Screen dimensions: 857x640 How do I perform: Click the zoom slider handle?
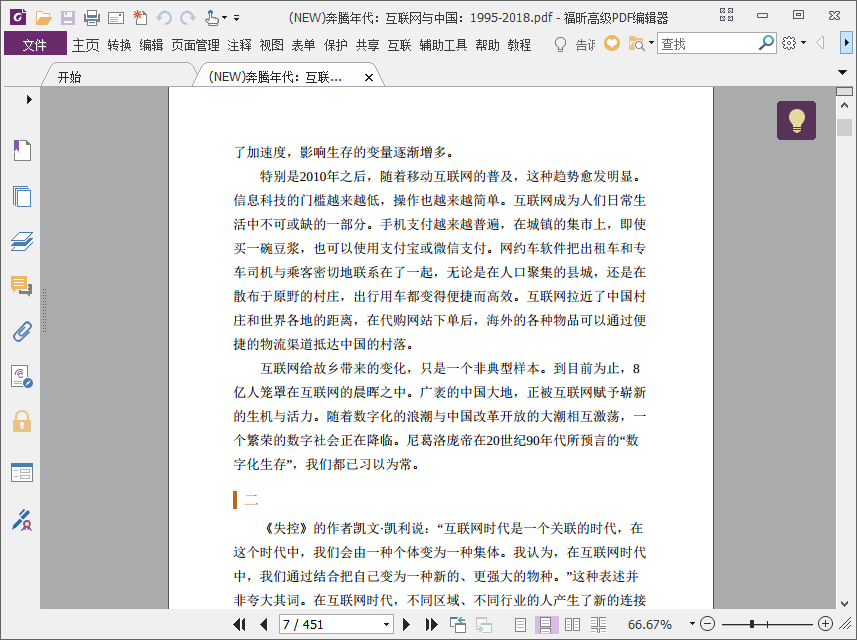(752, 624)
